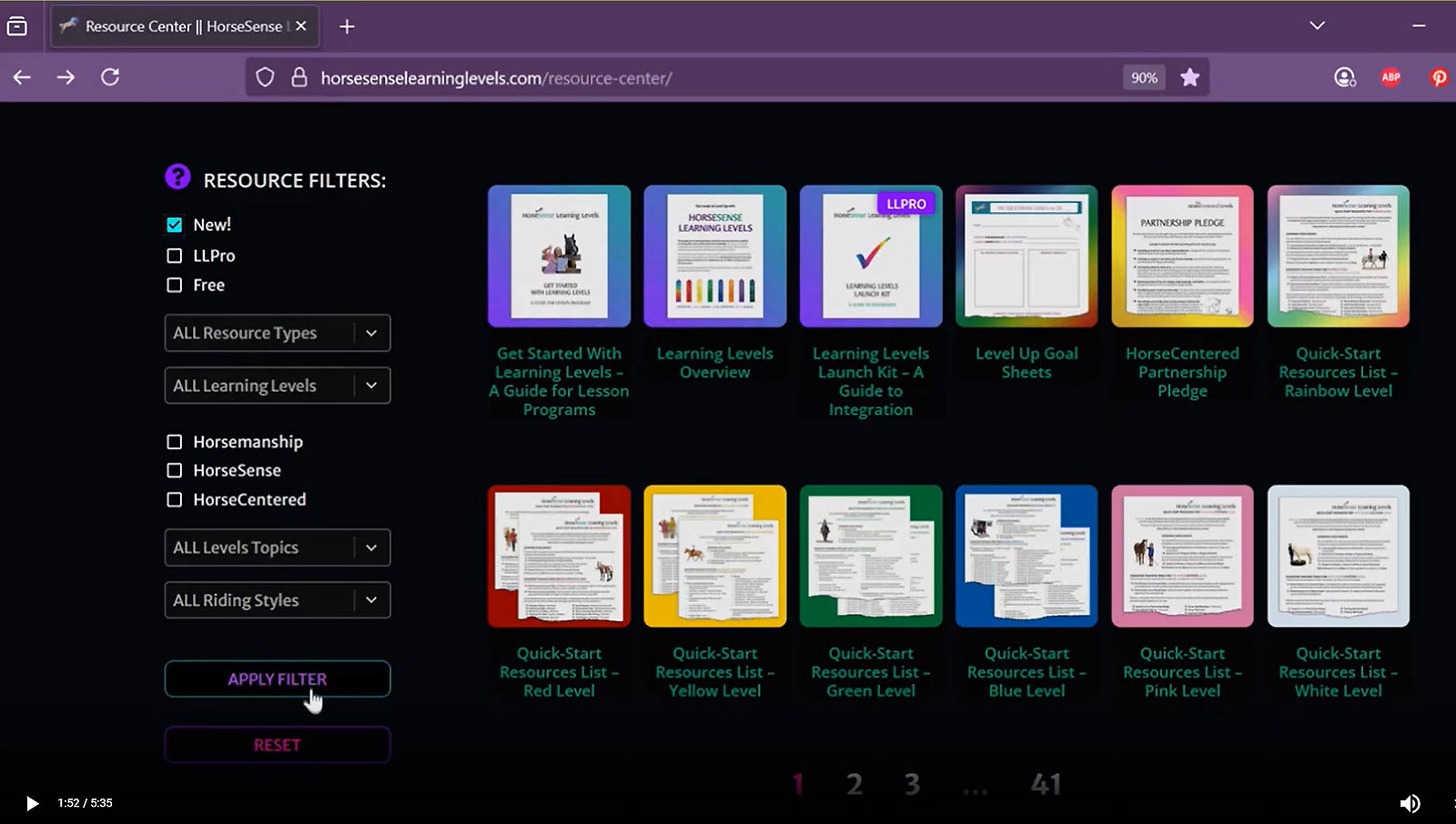Click the browser back arrow

coord(22,77)
